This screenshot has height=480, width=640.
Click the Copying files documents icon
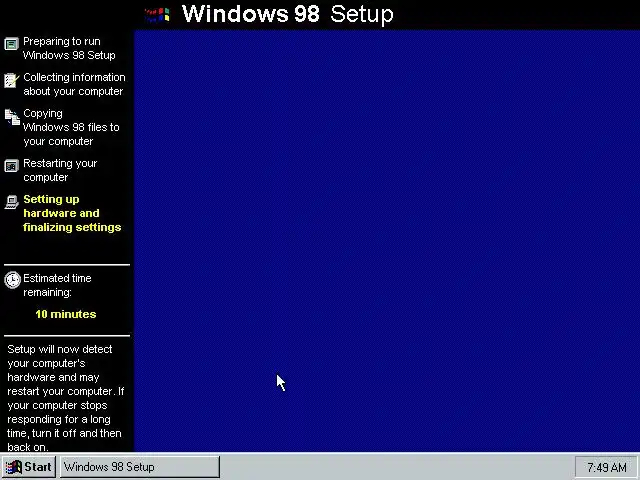click(x=12, y=117)
